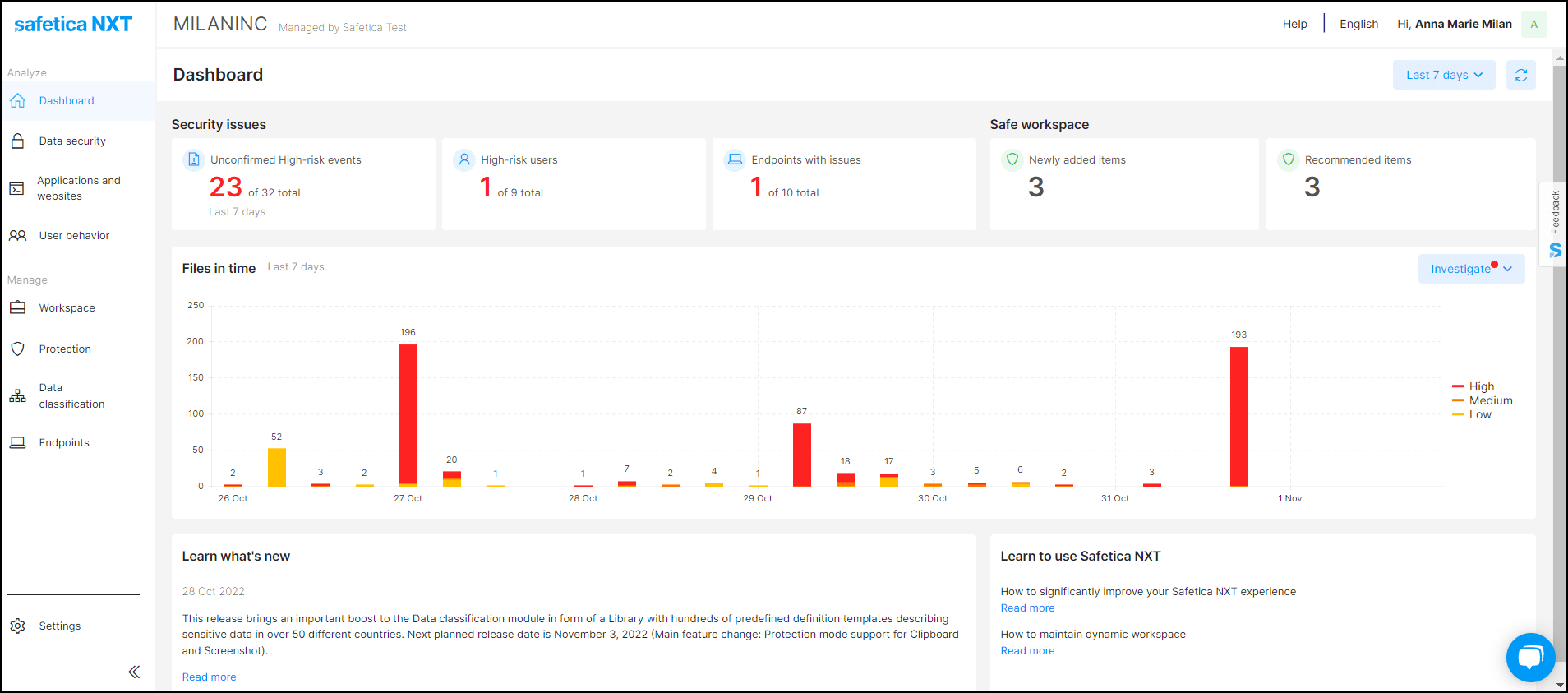Screen dimensions: 1568x693
Task: Click the Data classification hierarchy icon
Action: point(17,395)
